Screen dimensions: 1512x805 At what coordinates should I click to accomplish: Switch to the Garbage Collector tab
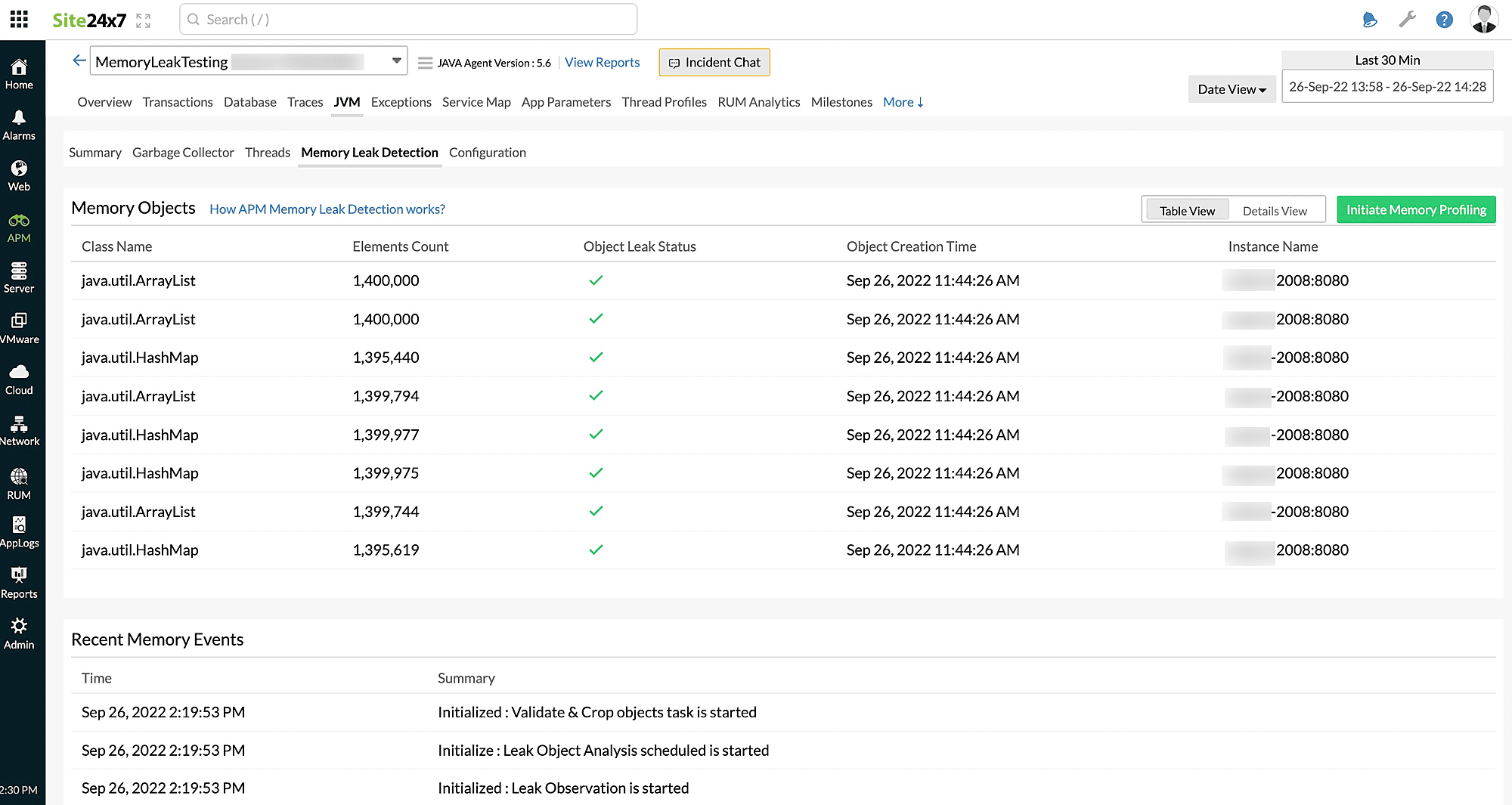pos(183,152)
